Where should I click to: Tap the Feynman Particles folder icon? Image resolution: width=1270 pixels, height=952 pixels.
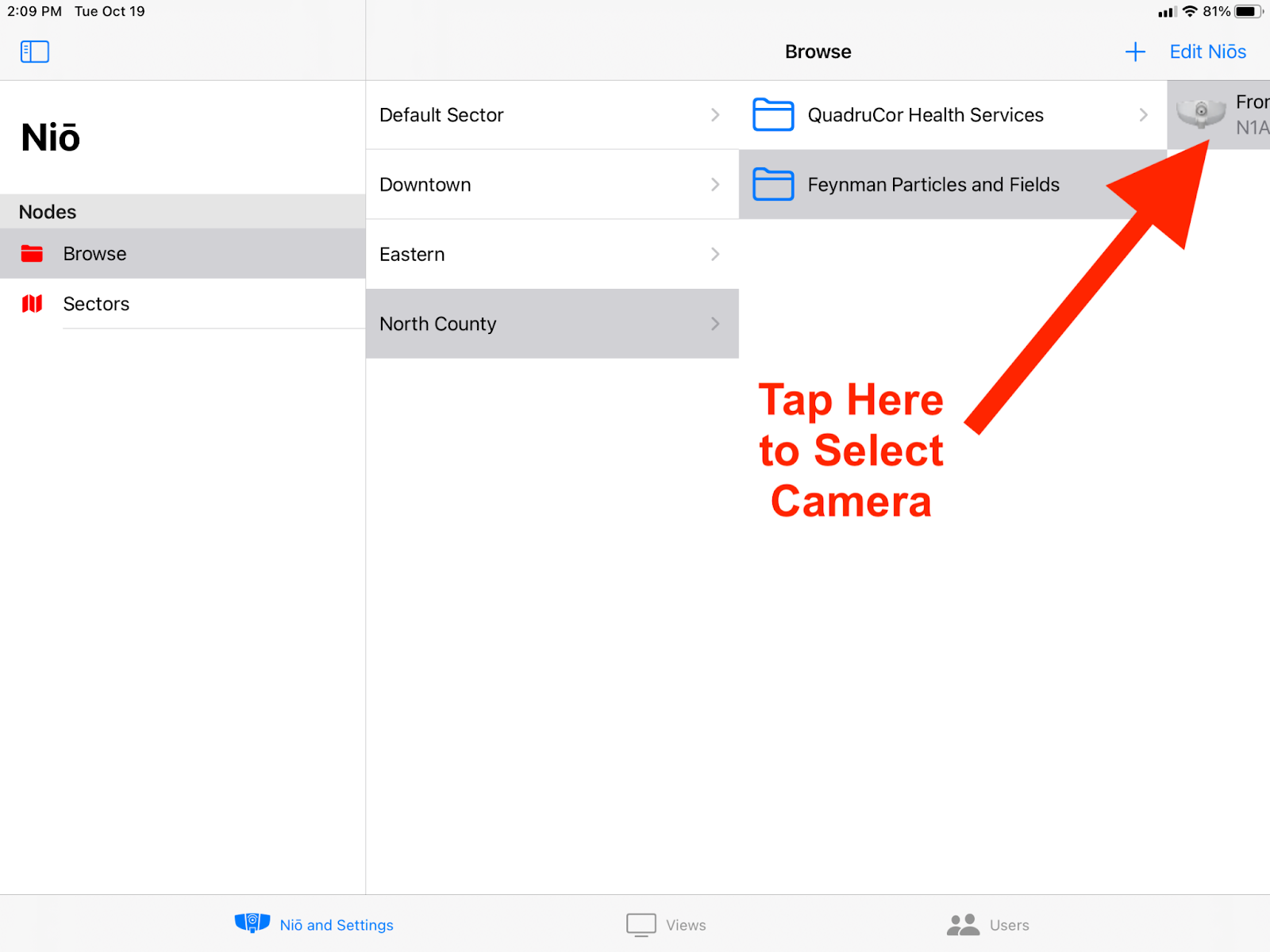(772, 185)
